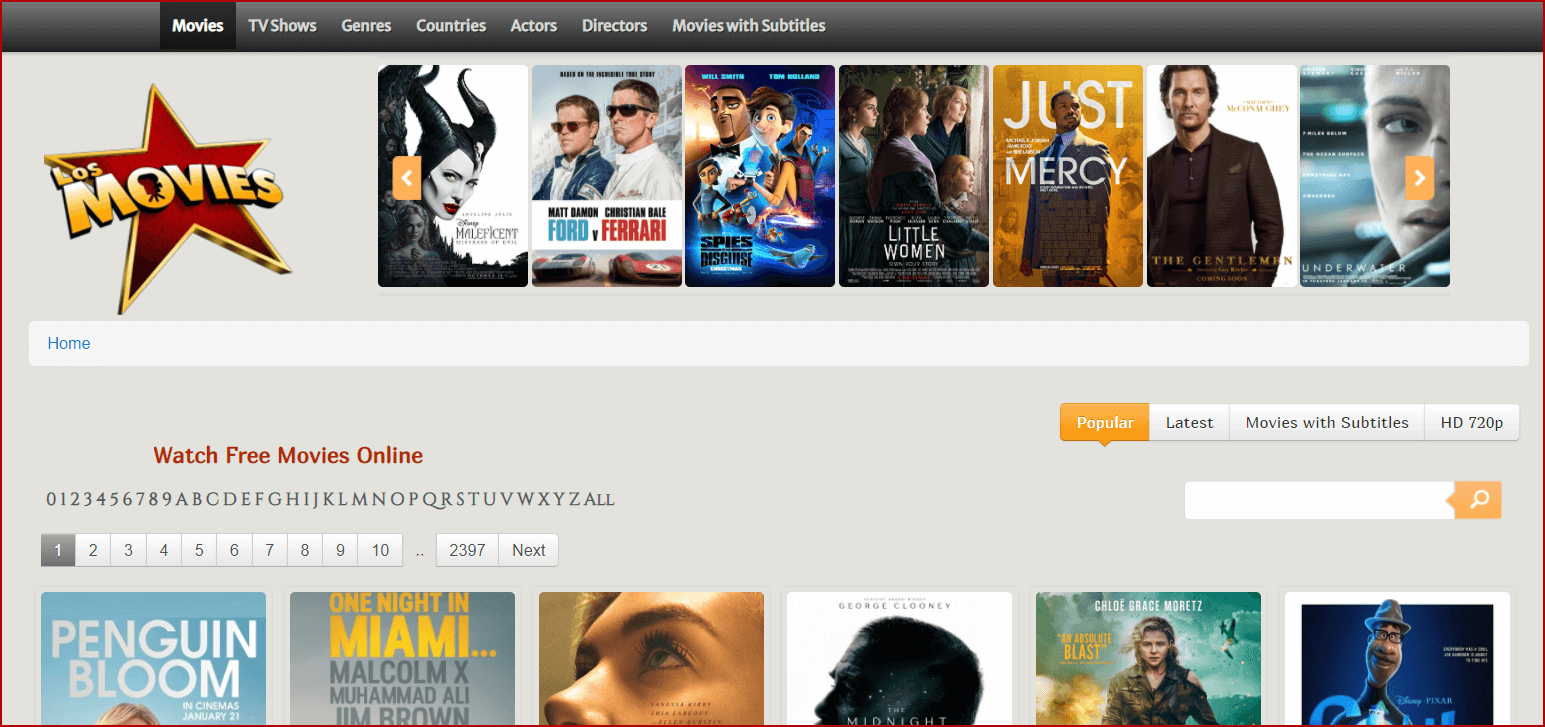Image resolution: width=1545 pixels, height=727 pixels.
Task: Select the HD 720p tab
Action: (x=1472, y=422)
